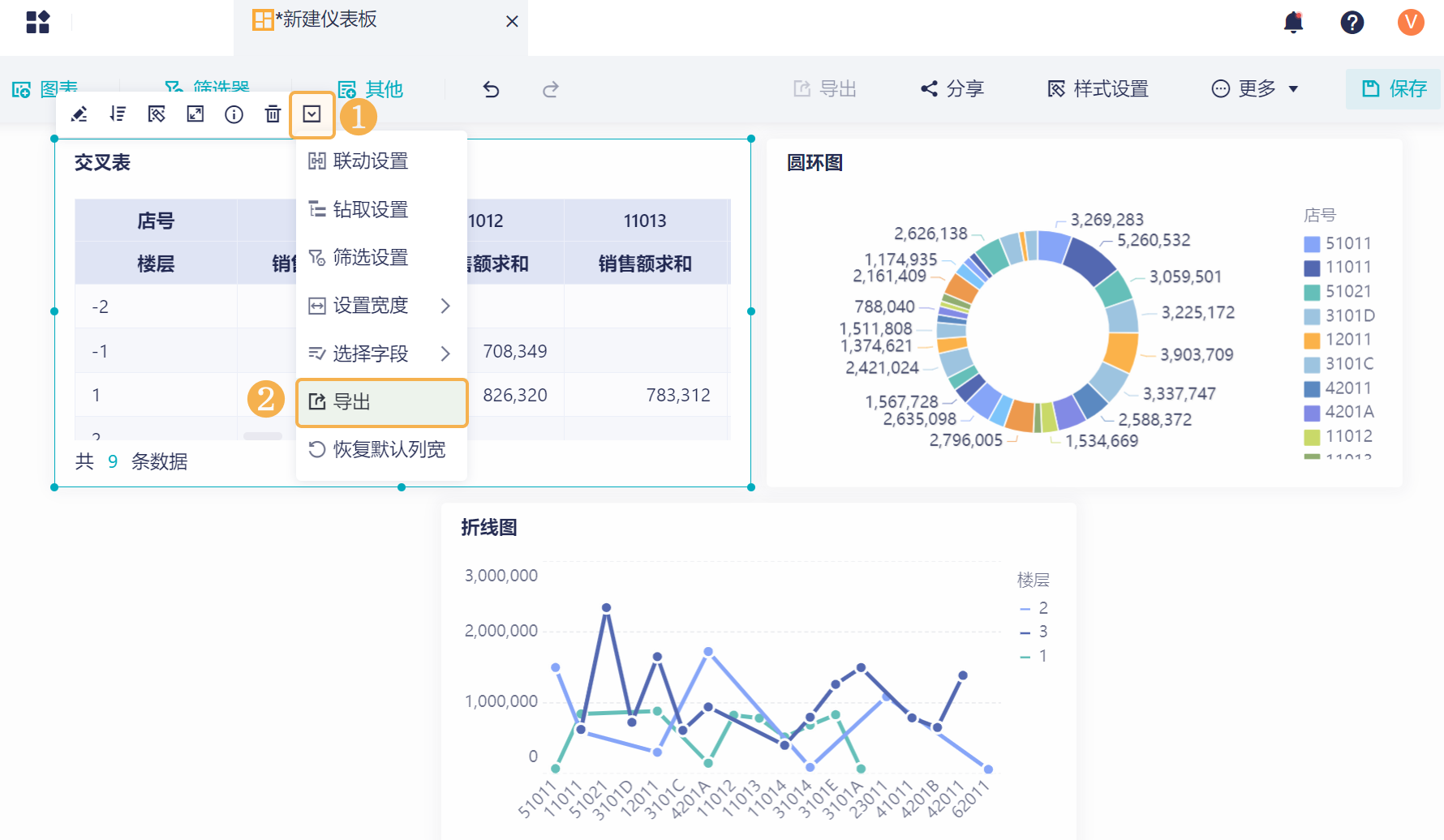Click the donut label 2,626,138
Screen dimensions: 1444x840
point(931,234)
